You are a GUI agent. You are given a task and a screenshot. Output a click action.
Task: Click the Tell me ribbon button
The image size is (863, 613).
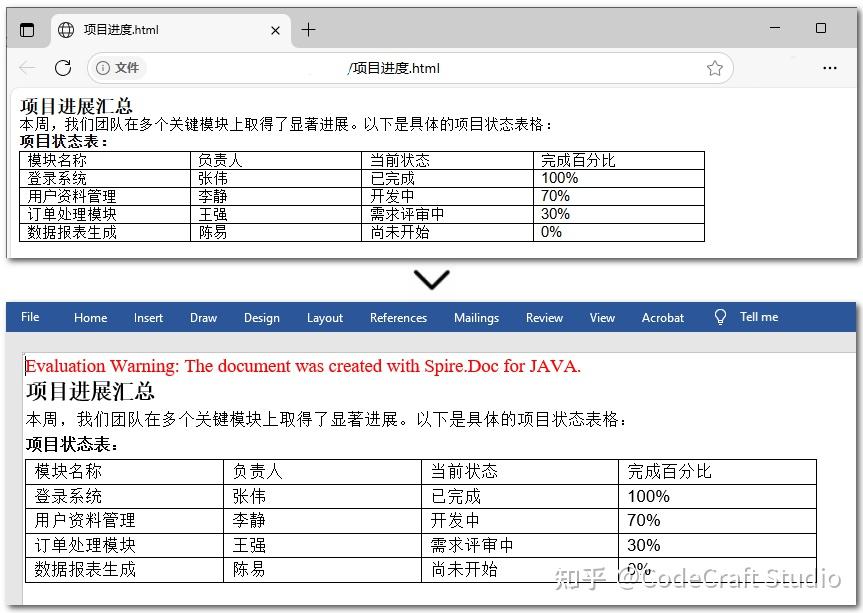tap(757, 317)
